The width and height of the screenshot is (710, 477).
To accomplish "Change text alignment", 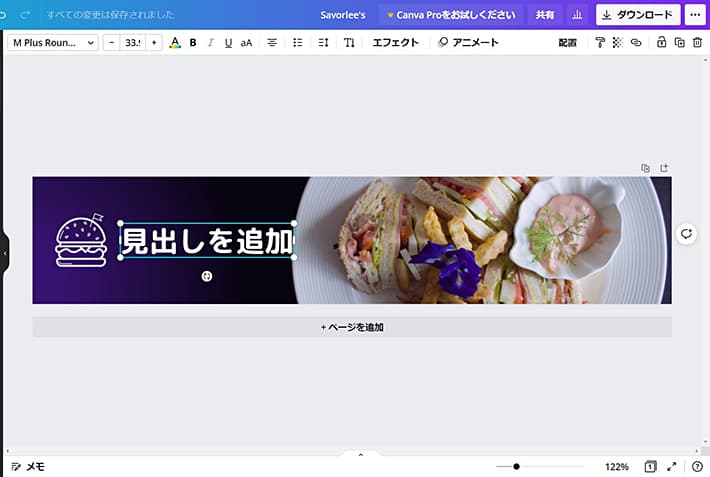I will coord(272,43).
